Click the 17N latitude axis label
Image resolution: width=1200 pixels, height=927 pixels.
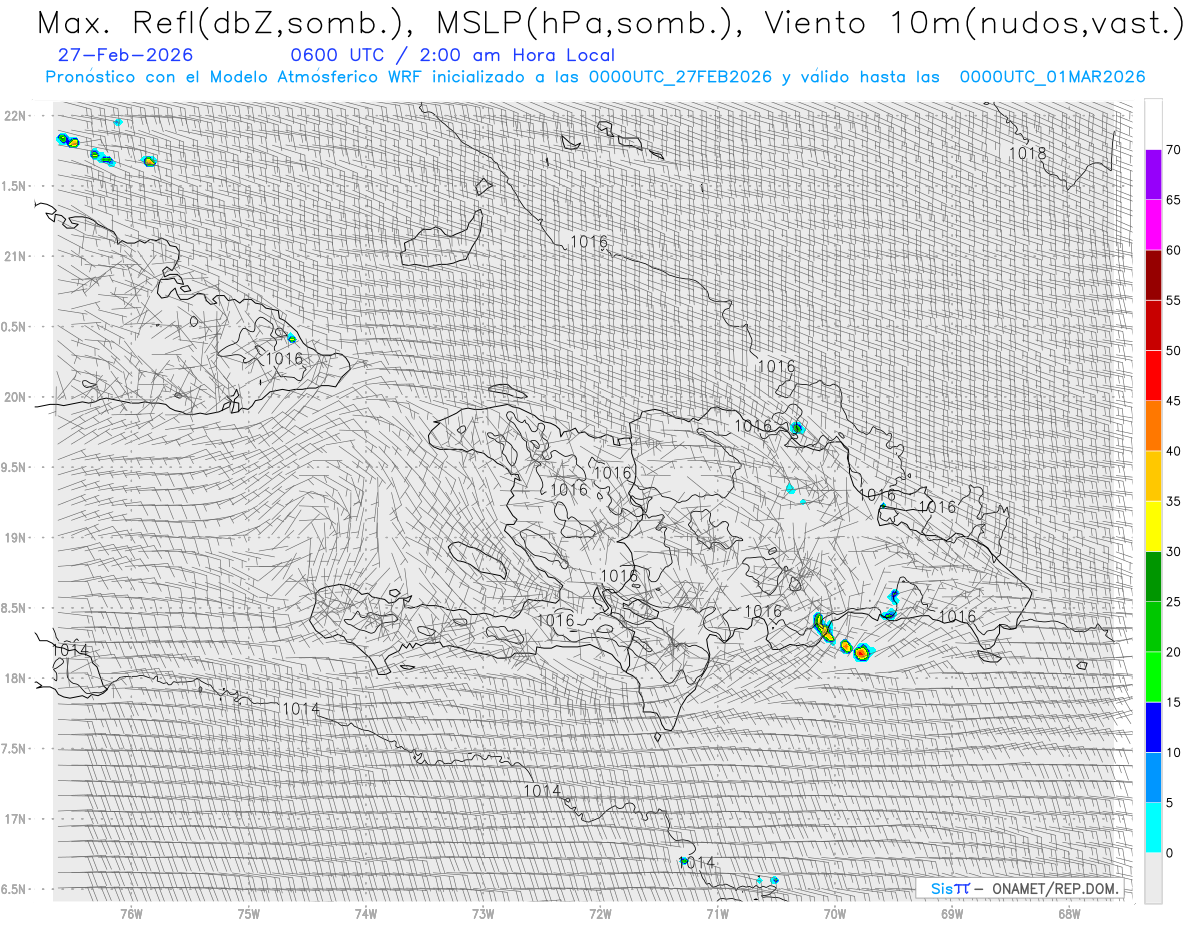pos(16,820)
